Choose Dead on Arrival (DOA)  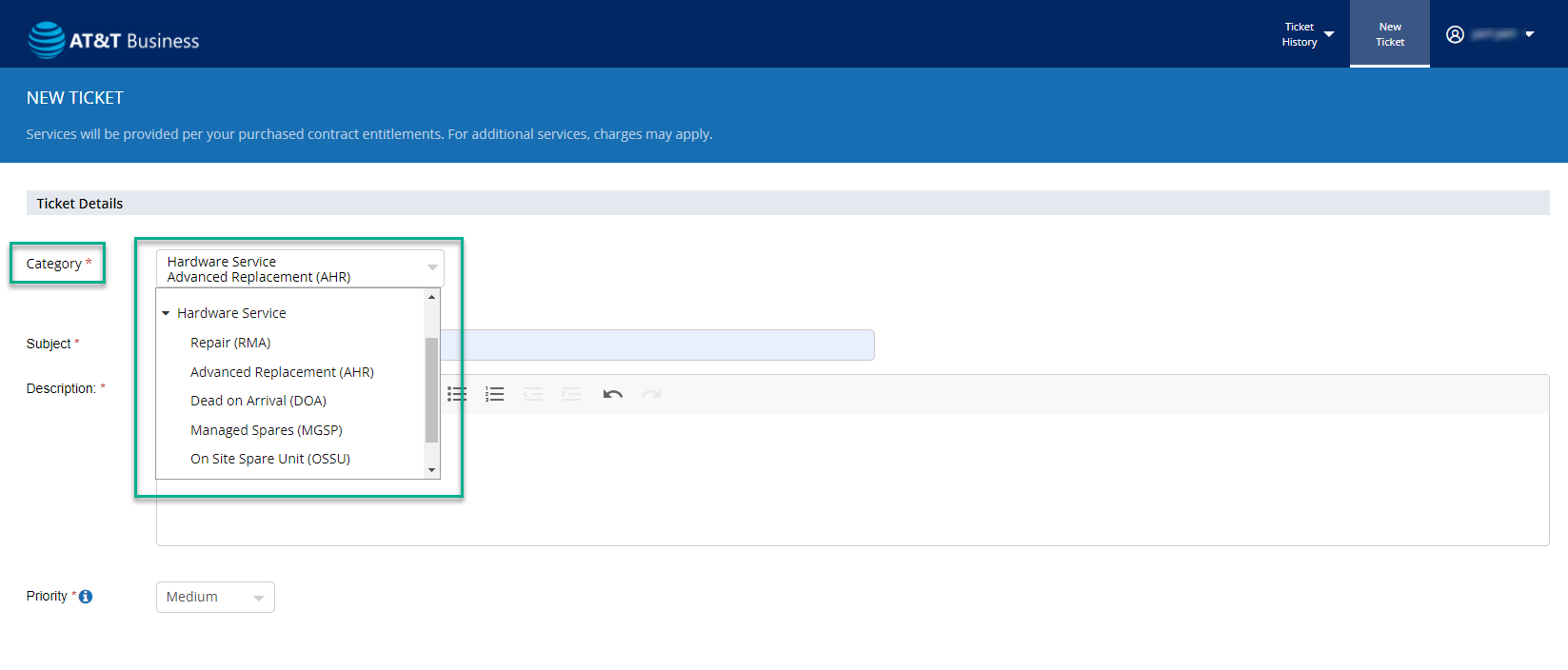(258, 401)
